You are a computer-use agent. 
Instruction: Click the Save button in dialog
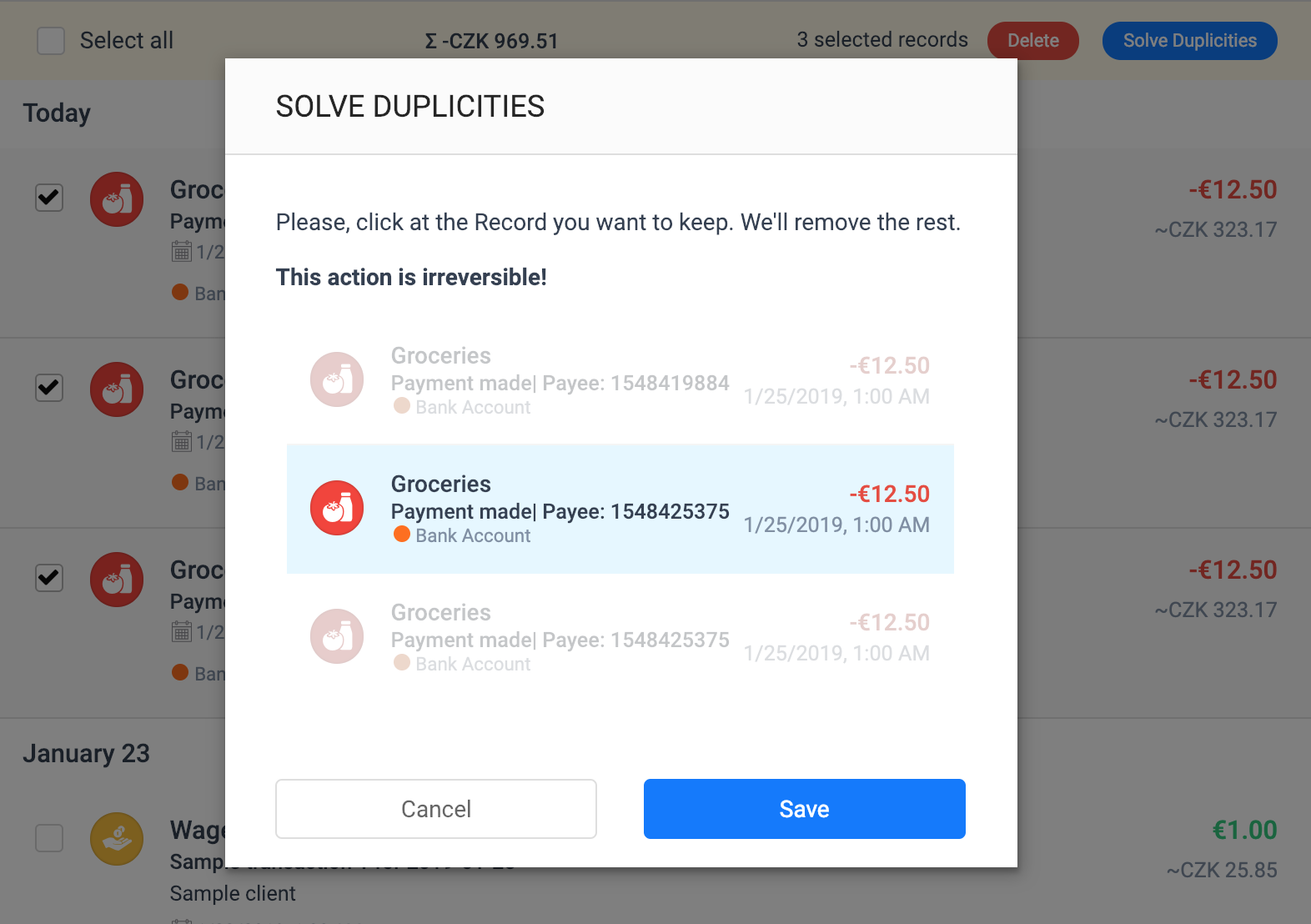click(804, 809)
